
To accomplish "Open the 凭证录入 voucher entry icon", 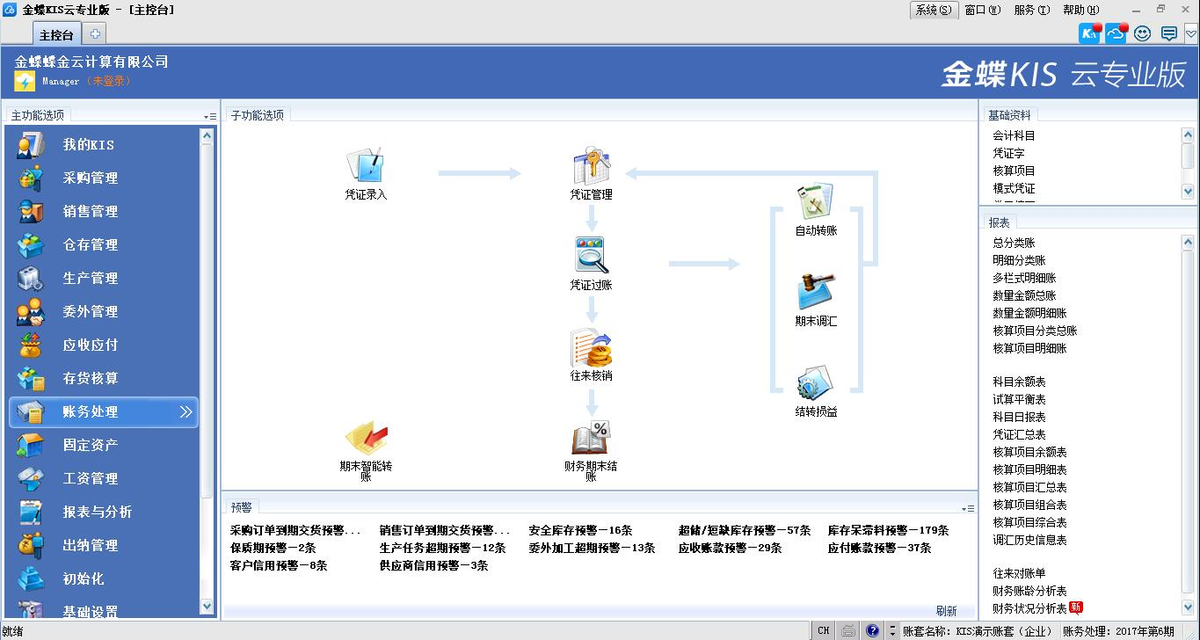I will 365,165.
